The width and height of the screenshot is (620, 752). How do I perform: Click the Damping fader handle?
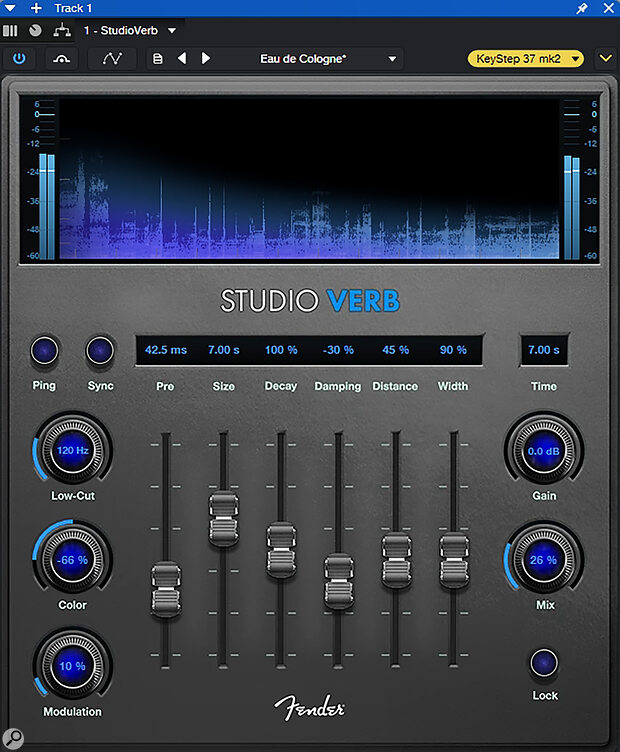coord(339,581)
